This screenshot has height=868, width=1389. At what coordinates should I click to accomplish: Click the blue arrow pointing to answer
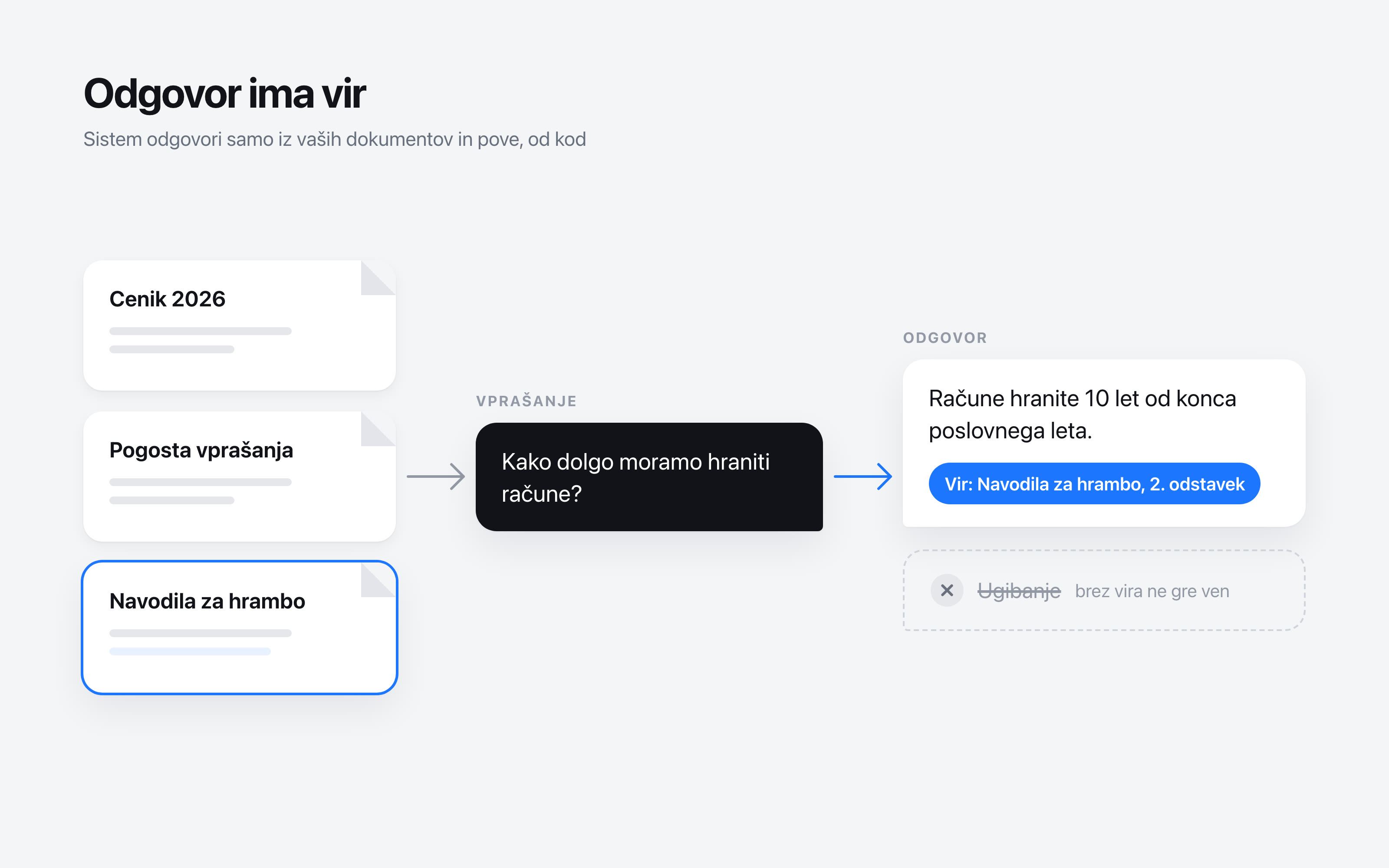pyautogui.click(x=862, y=477)
